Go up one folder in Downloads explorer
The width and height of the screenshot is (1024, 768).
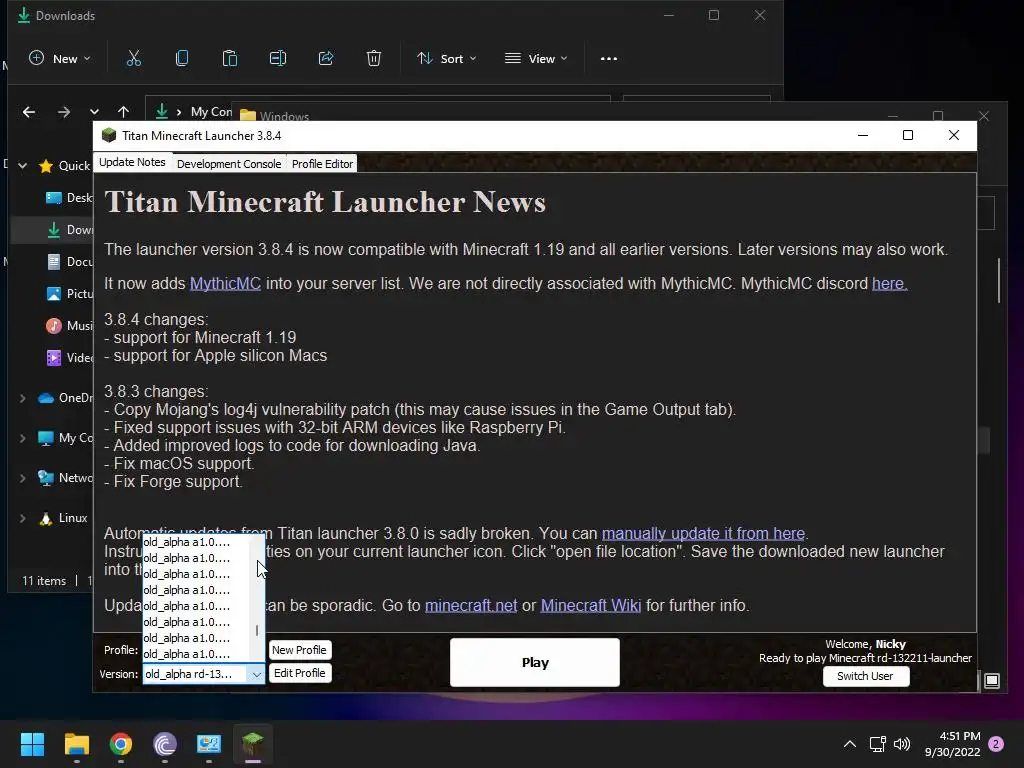pyautogui.click(x=123, y=112)
